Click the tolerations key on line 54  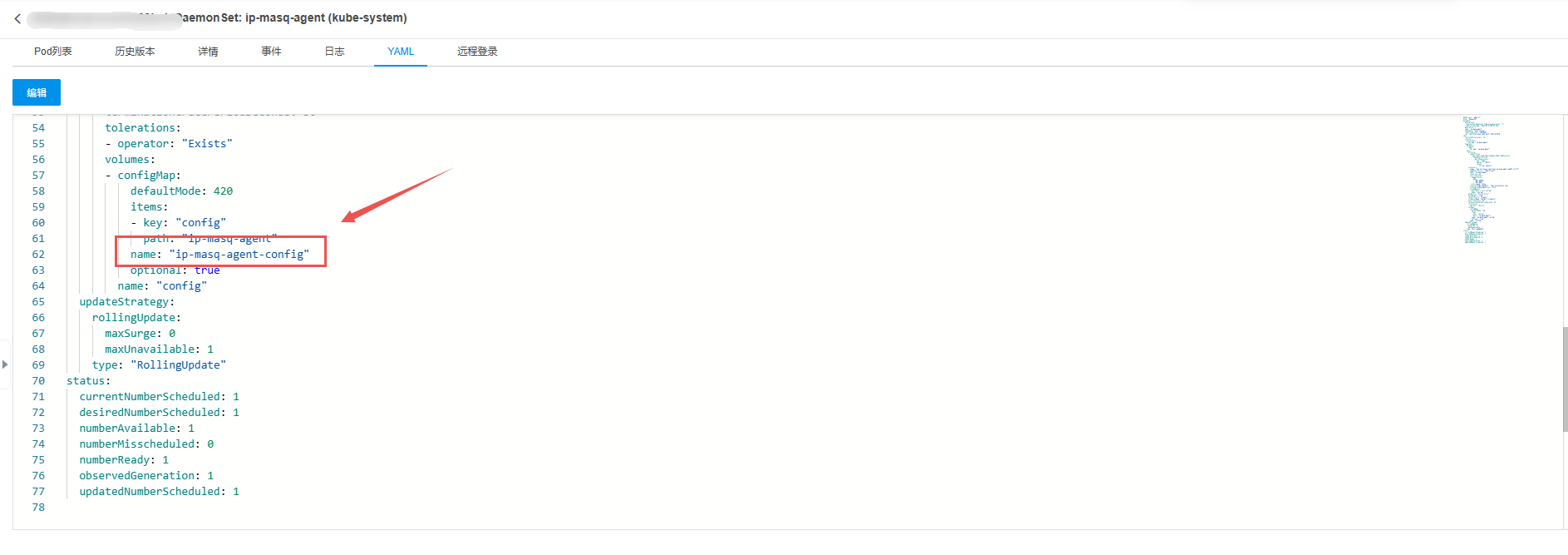[140, 128]
